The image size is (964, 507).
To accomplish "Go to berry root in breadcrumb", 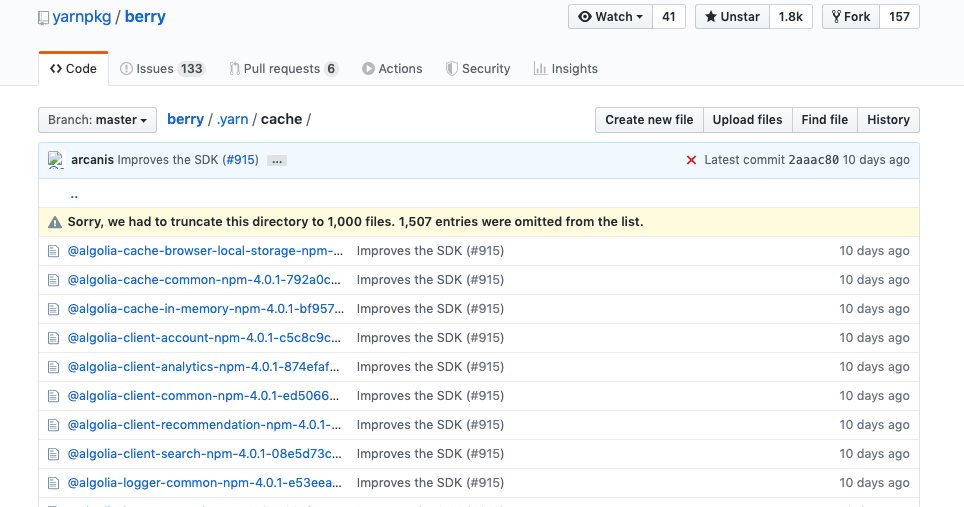I will (185, 119).
